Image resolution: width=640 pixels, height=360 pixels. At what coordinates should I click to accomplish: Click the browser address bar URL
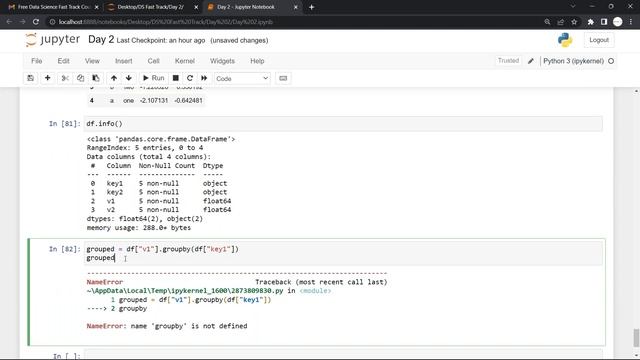point(166,22)
